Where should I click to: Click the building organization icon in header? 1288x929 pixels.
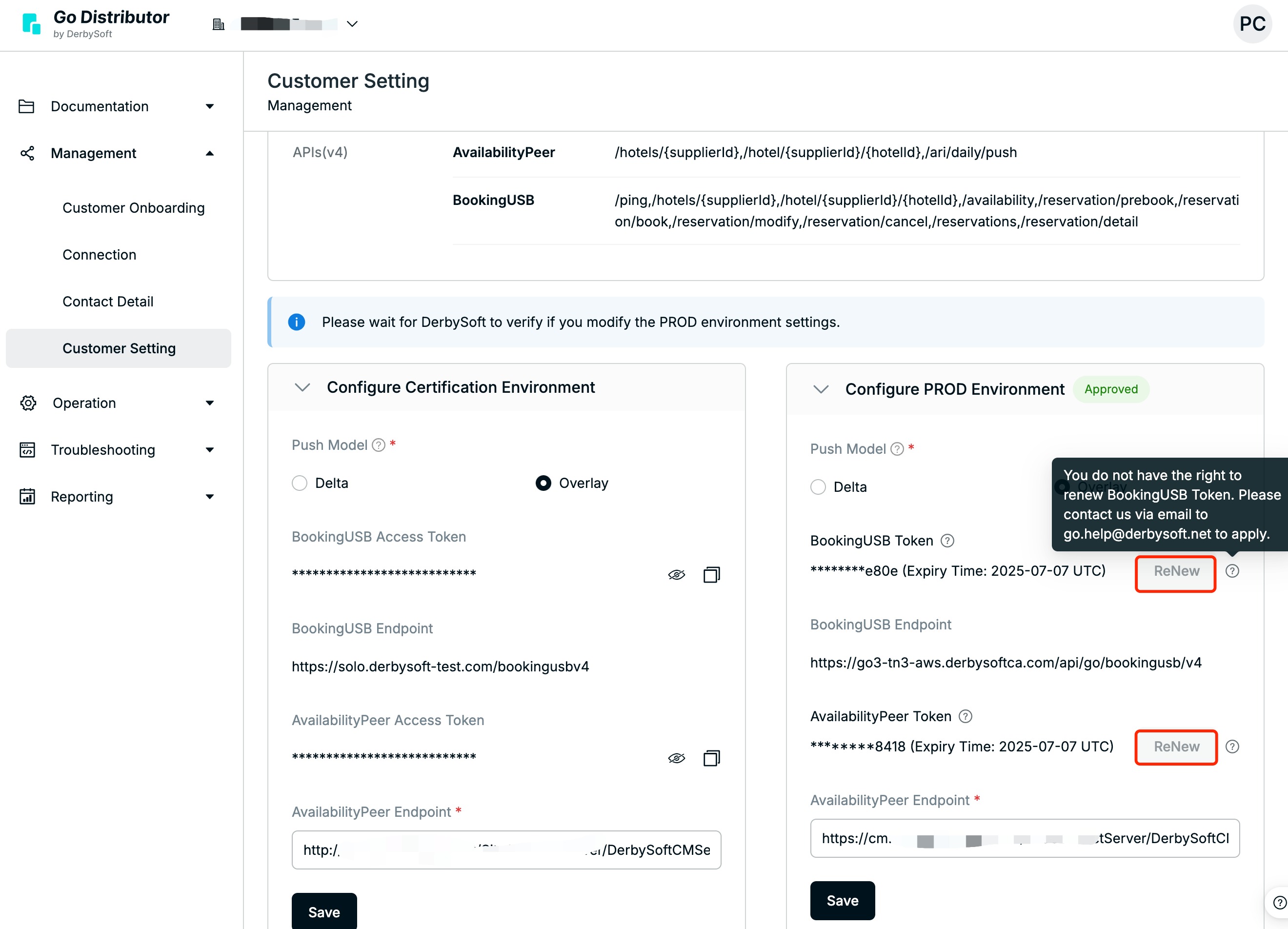click(x=219, y=24)
